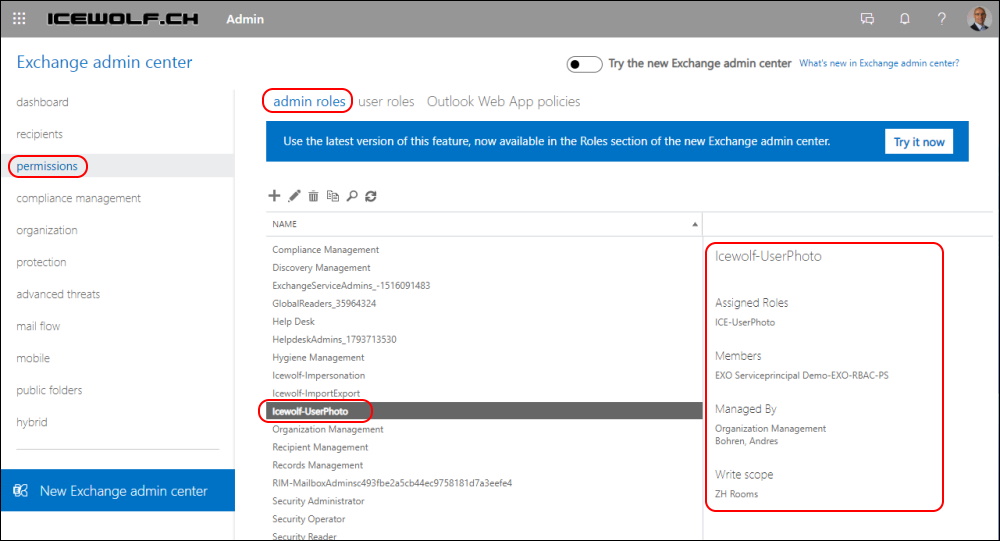Open mobile in the left navigation
This screenshot has width=1000, height=541.
(x=33, y=358)
